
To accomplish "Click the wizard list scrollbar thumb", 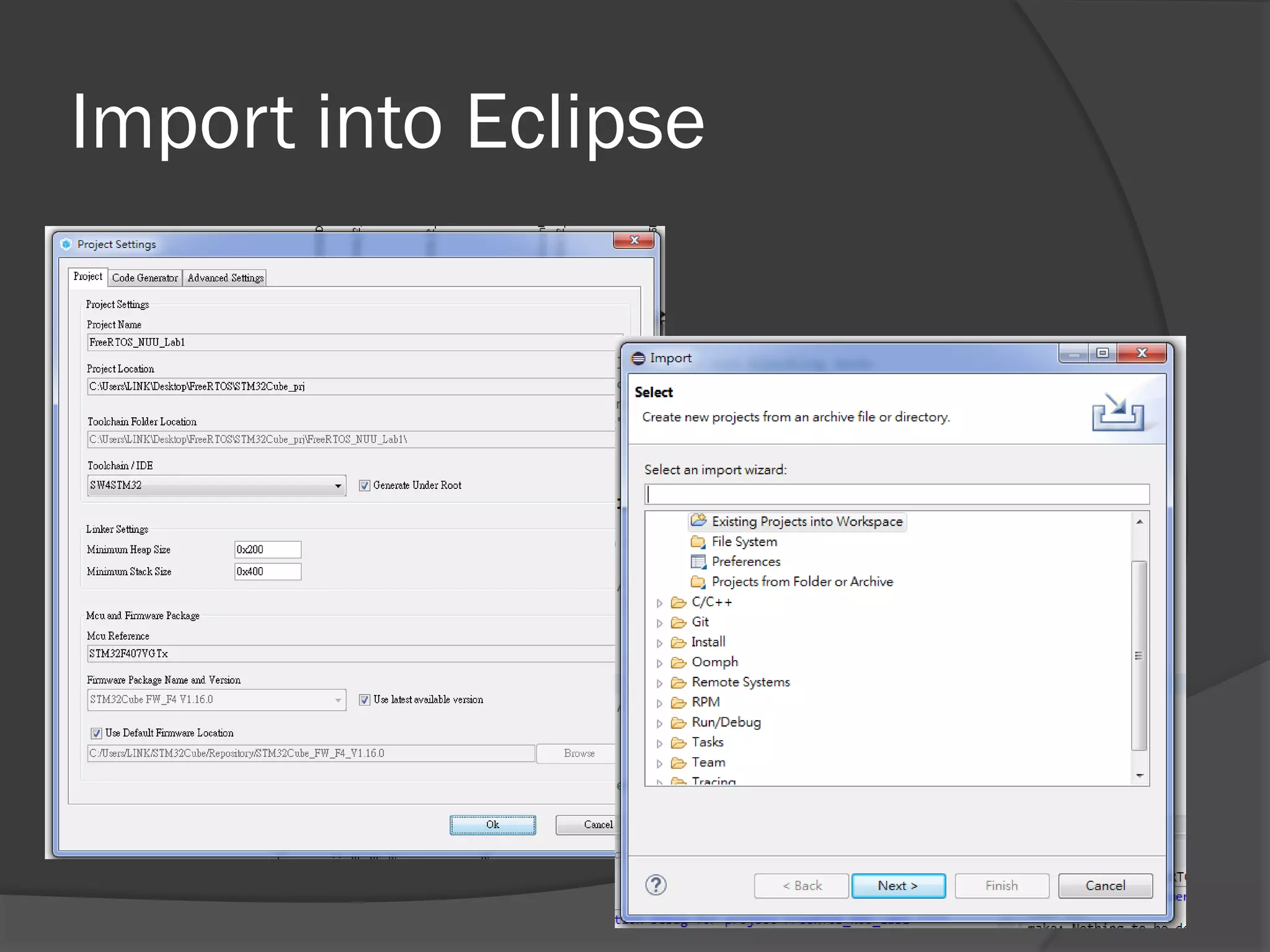I will click(x=1139, y=655).
